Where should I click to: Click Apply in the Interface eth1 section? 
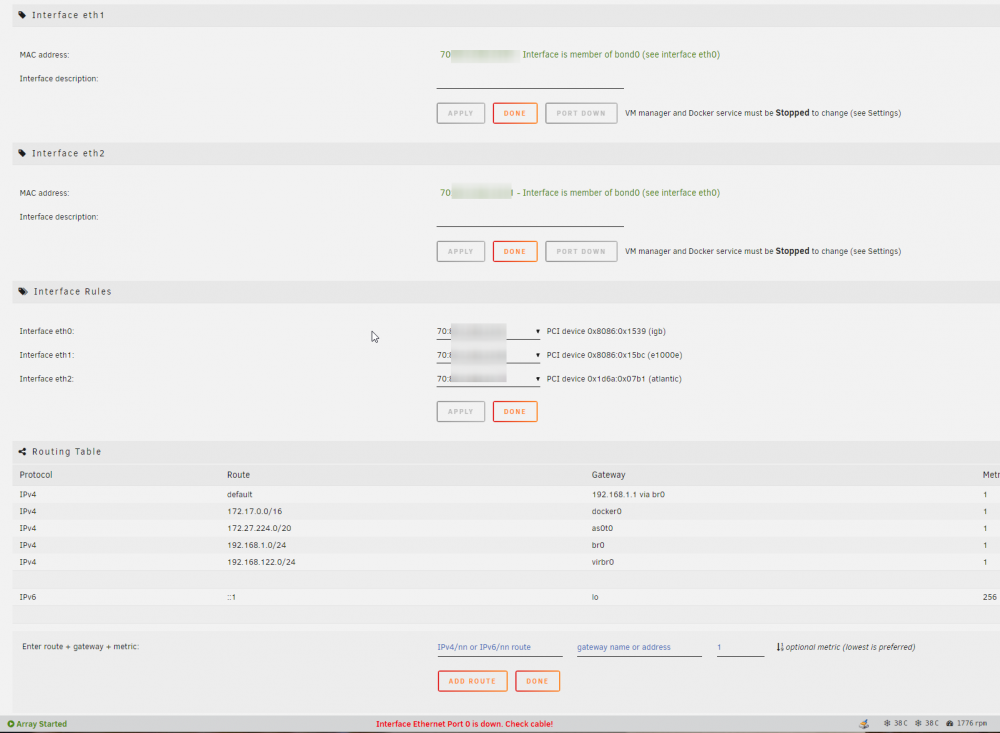[460, 113]
